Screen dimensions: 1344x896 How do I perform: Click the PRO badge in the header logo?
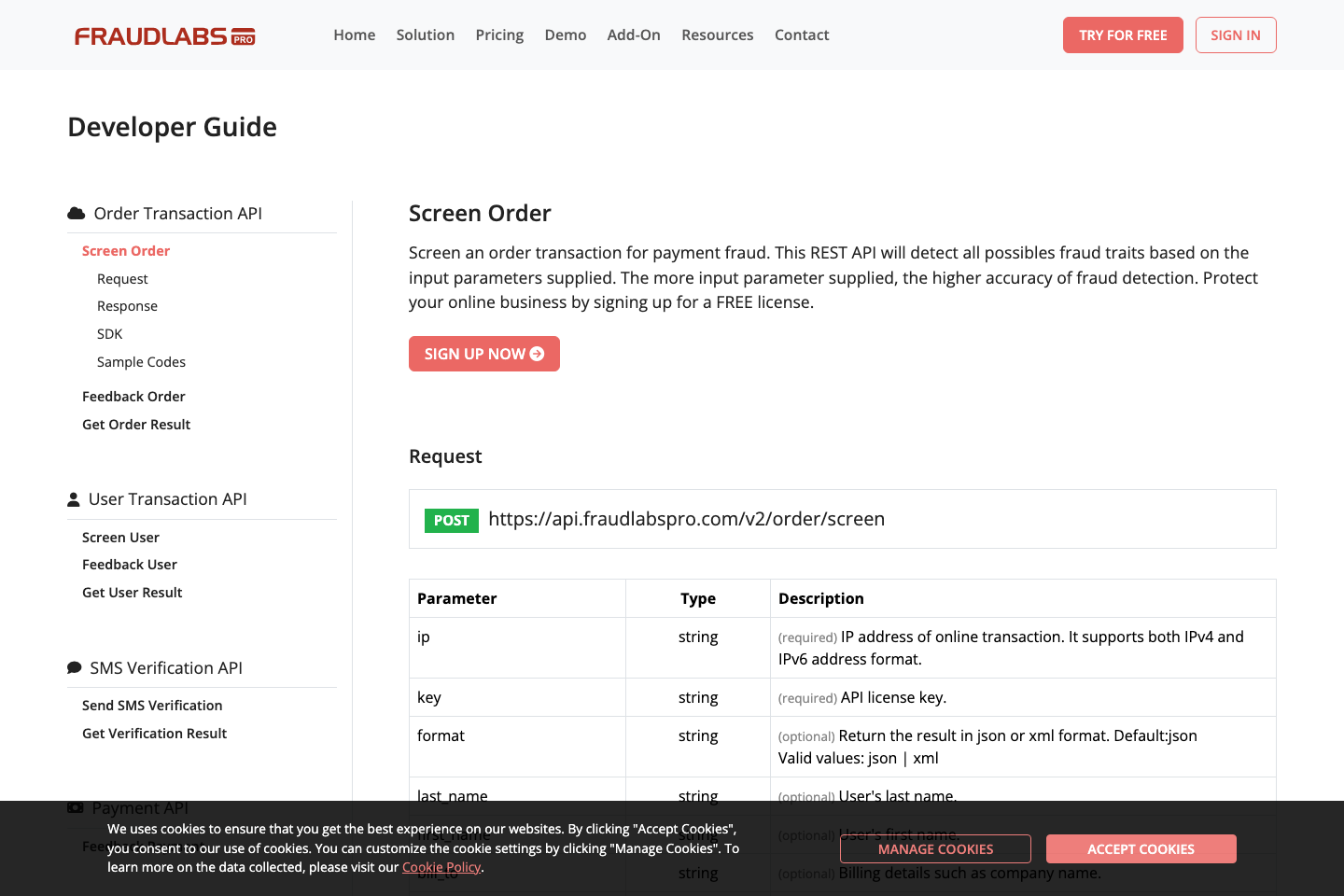(x=241, y=36)
